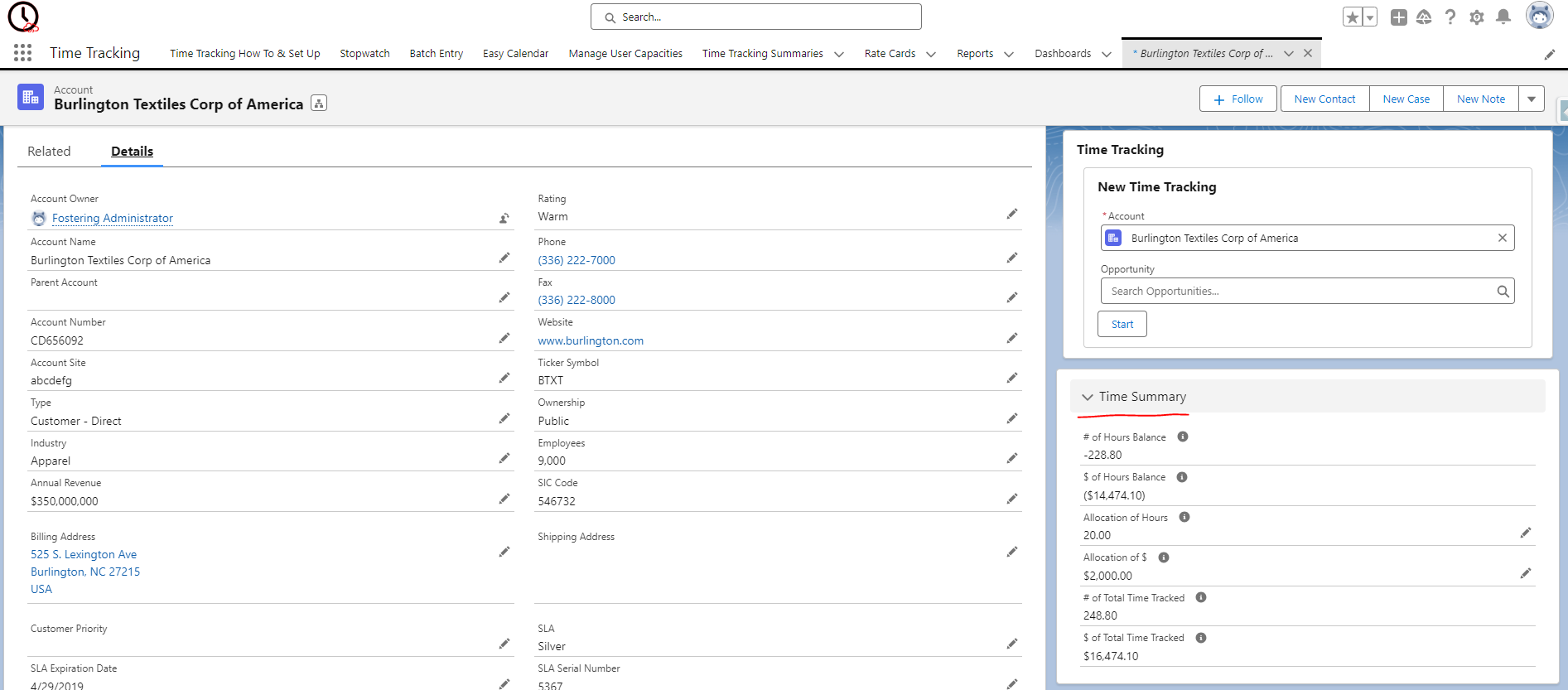Open the Trailhead guidance cloud icon
1568x690 pixels.
(x=1424, y=17)
